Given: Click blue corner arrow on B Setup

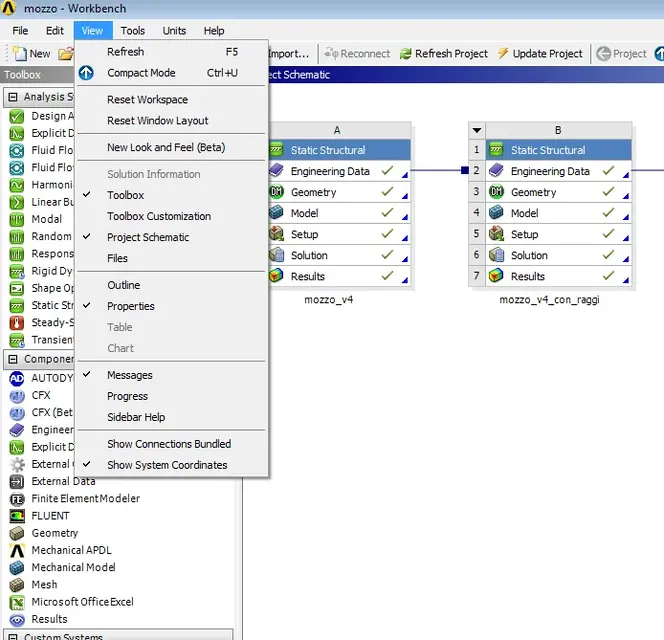Looking at the screenshot, I should point(626,238).
